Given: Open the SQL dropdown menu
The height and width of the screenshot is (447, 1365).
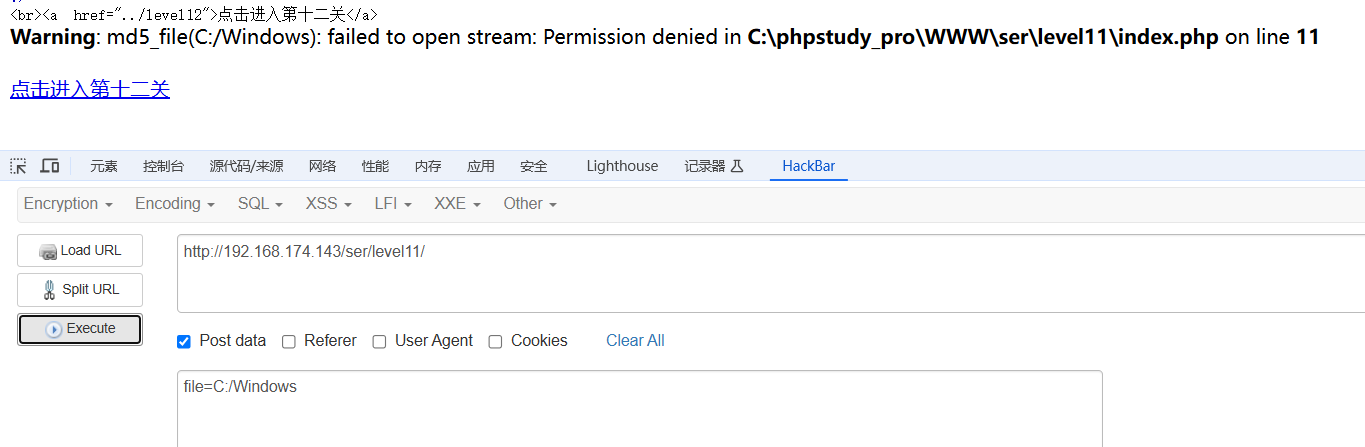Looking at the screenshot, I should (260, 204).
